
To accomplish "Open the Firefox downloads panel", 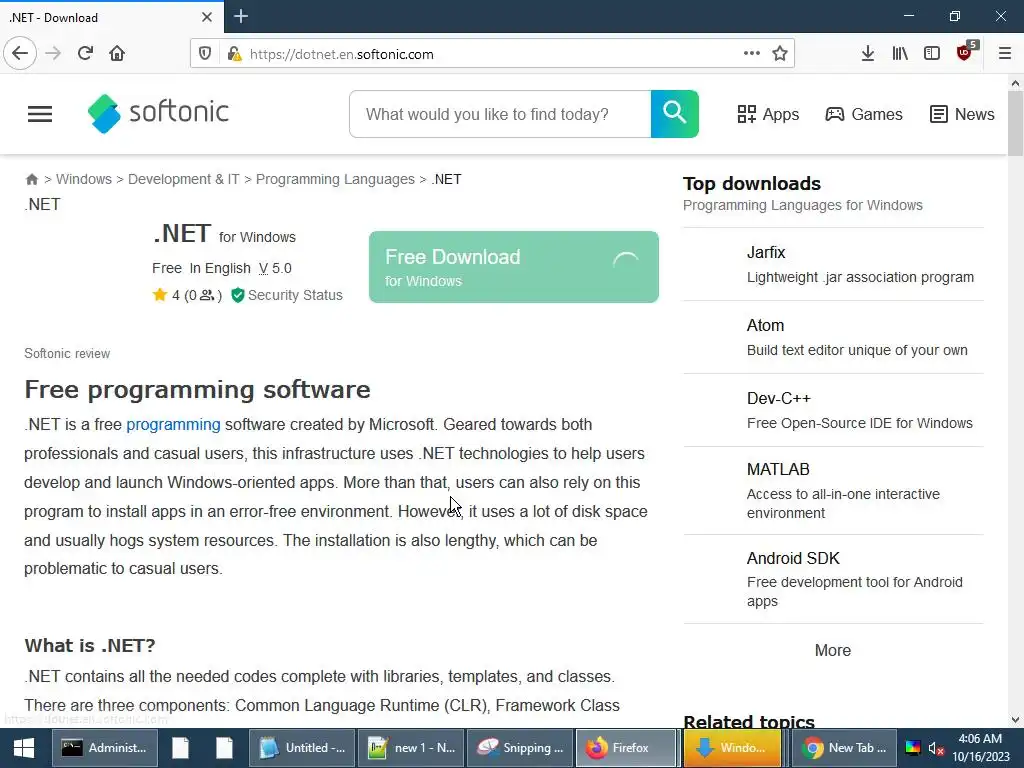I will [x=867, y=53].
